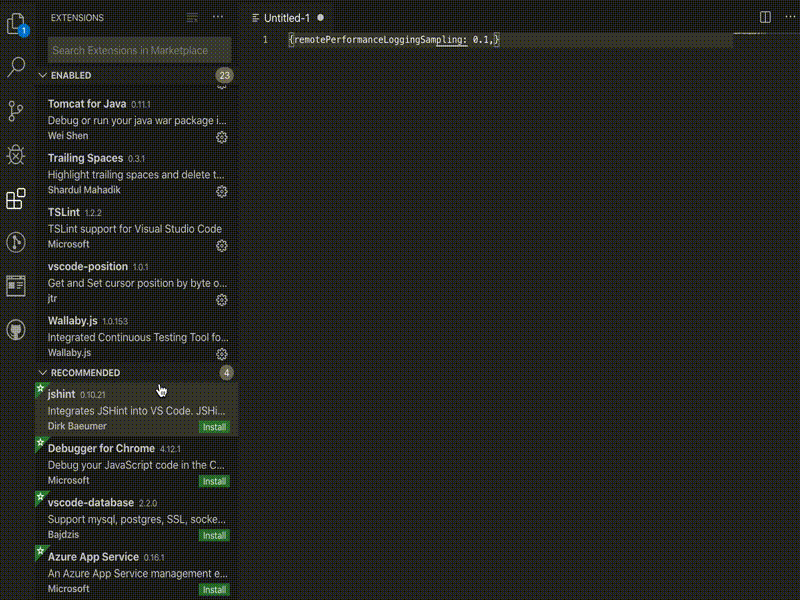Click line number 1 in gutter
The image size is (800, 600).
pos(265,40)
